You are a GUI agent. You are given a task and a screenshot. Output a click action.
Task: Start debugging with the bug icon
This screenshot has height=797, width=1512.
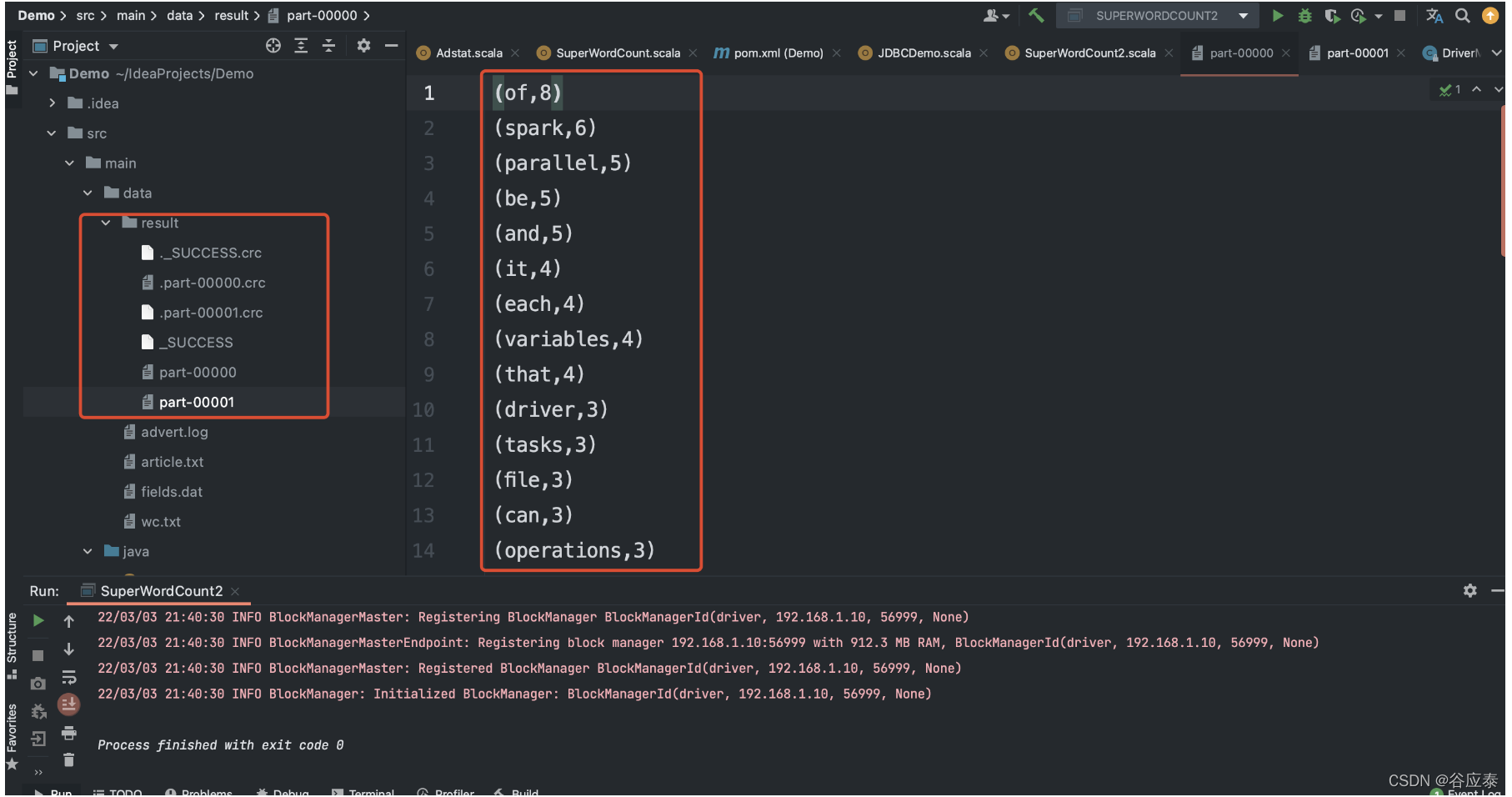pyautogui.click(x=1304, y=16)
